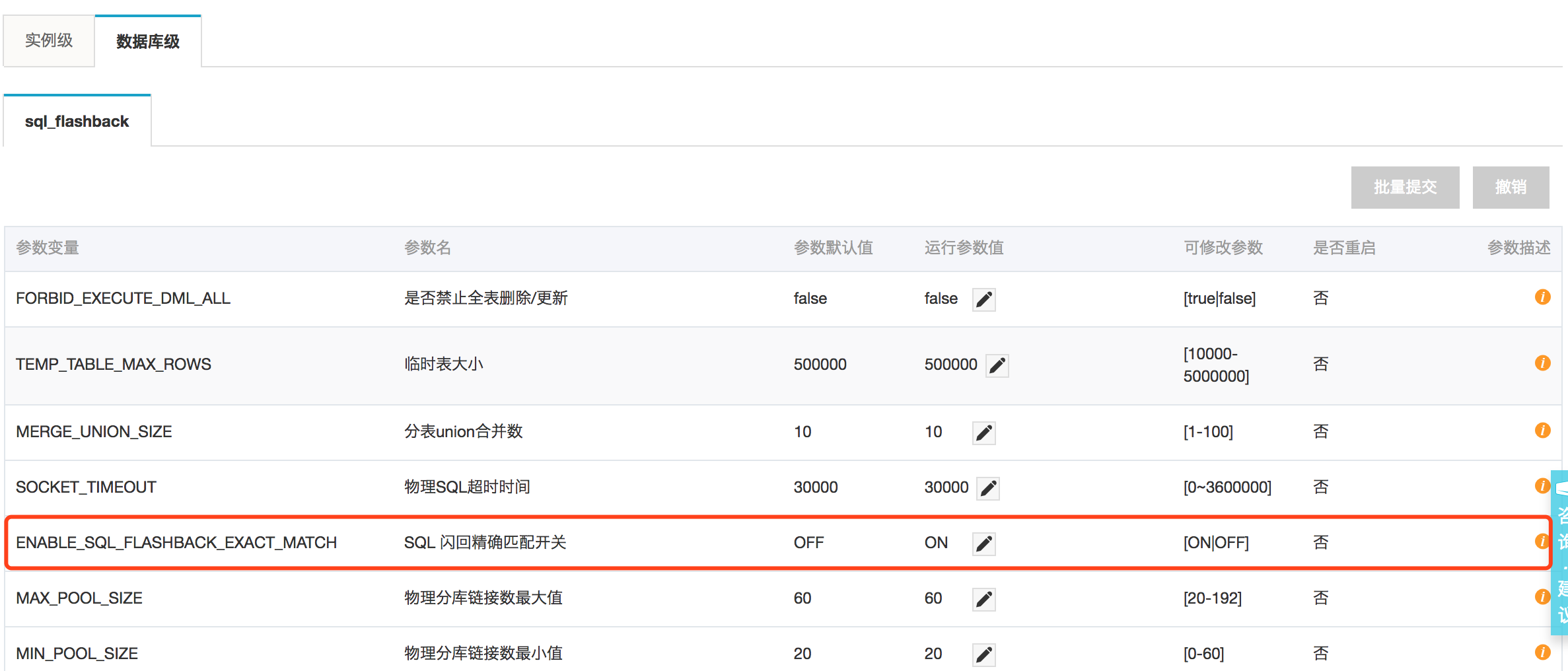Screen dimensions: 1568x671
Task: Click SOCKET_TIMEOUT default value 30000
Action: (816, 487)
